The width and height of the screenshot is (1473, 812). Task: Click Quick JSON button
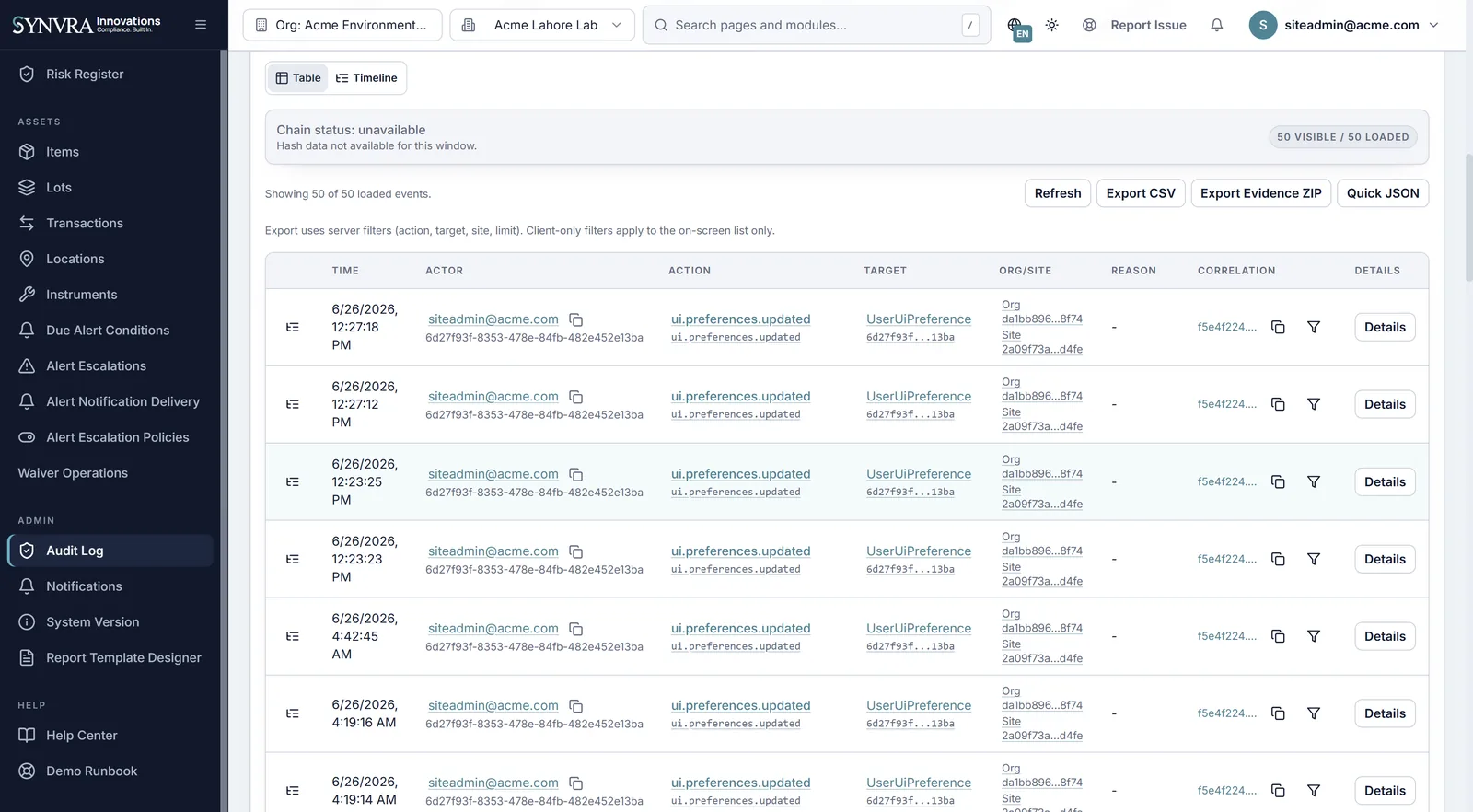click(1383, 193)
